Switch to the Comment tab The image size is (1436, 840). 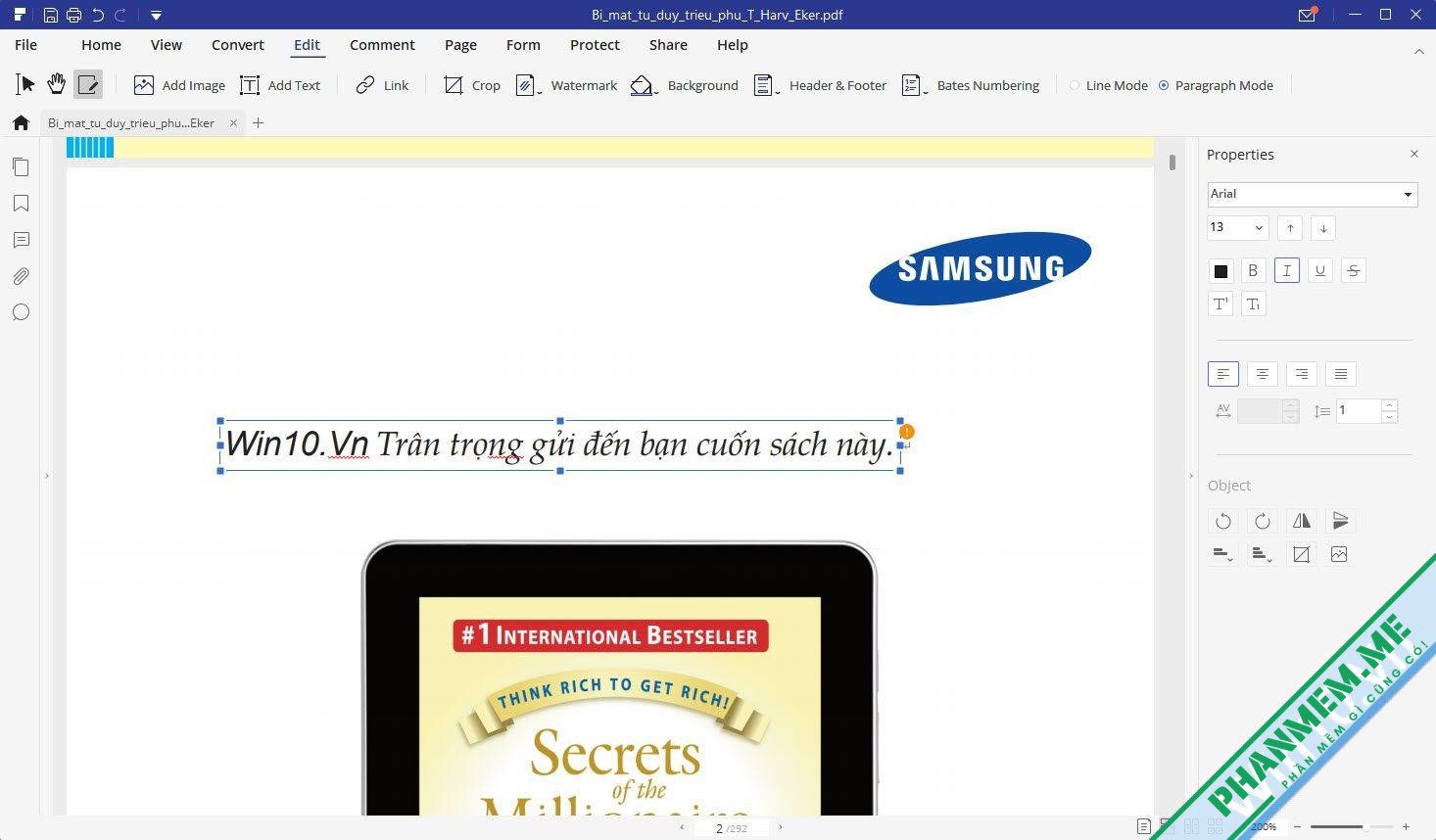point(382,45)
